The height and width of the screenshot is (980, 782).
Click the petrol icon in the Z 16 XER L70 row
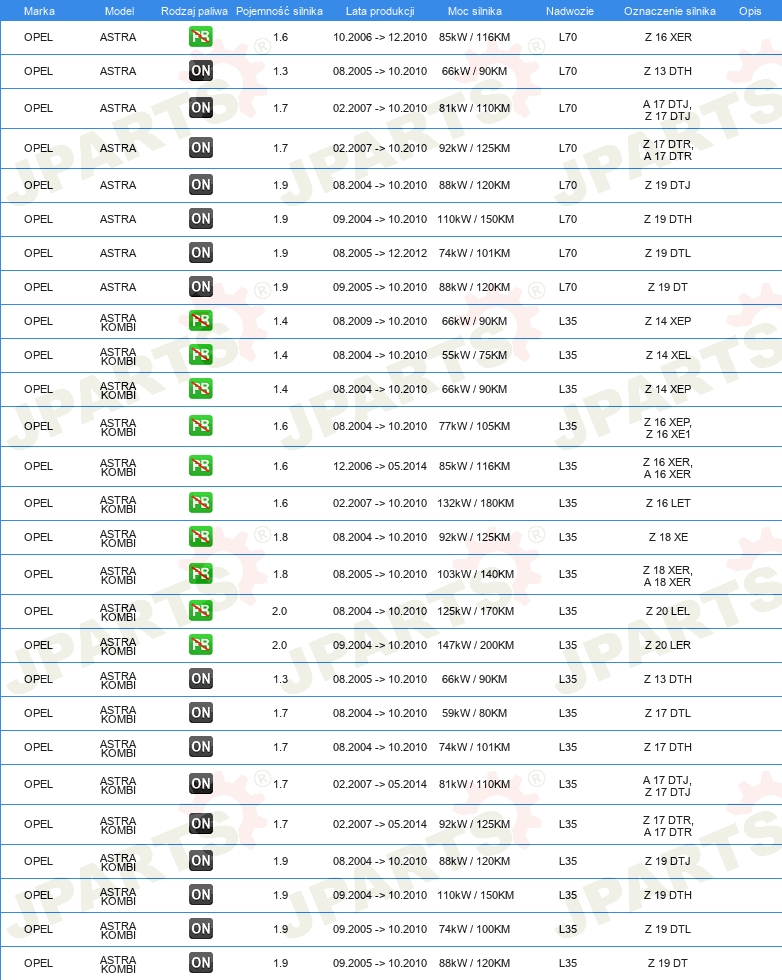click(x=201, y=37)
